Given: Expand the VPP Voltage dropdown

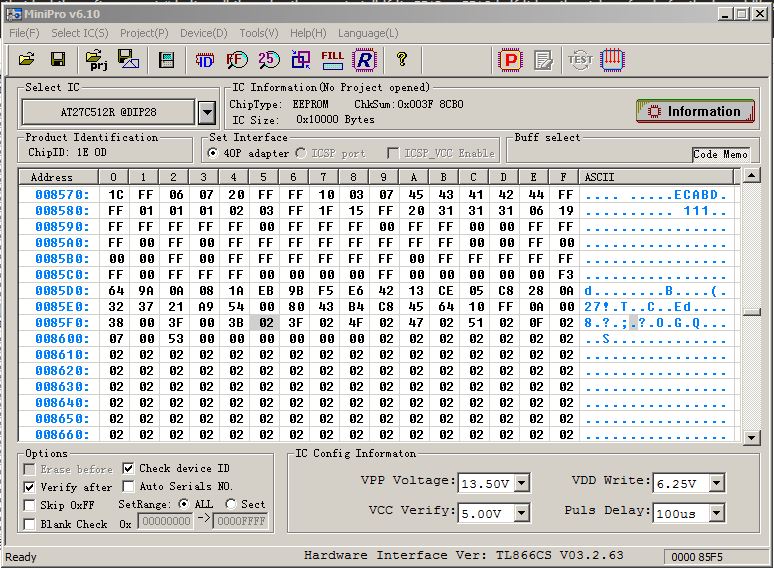Looking at the screenshot, I should [521, 484].
